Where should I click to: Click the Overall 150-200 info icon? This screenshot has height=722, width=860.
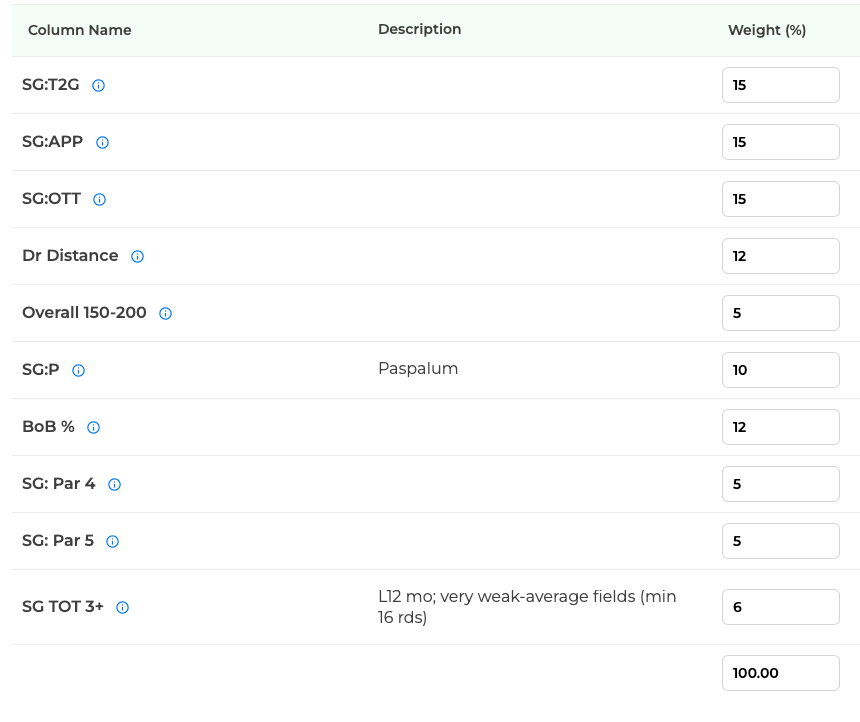(x=165, y=313)
